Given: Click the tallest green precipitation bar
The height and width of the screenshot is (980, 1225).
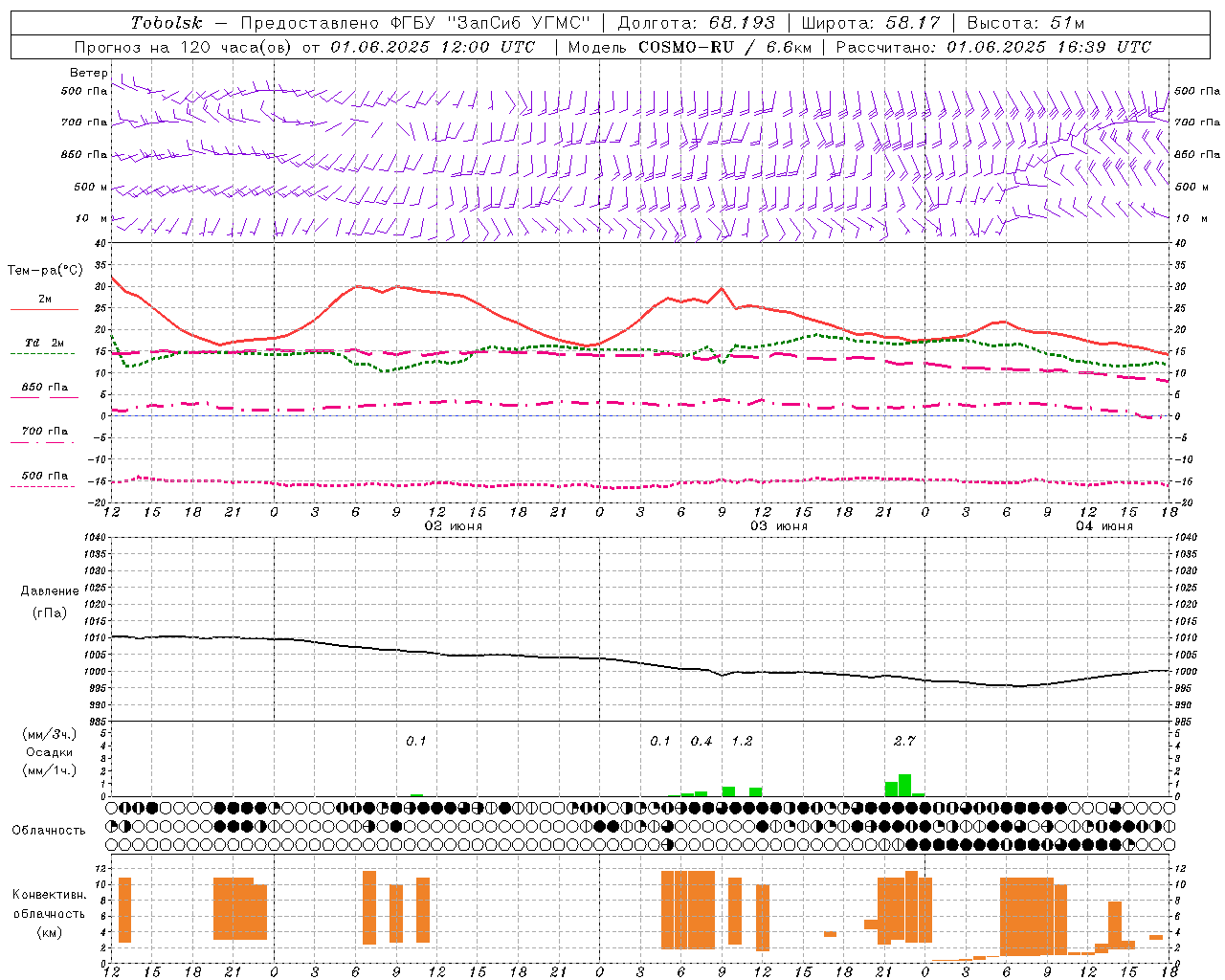Looking at the screenshot, I should click(904, 785).
